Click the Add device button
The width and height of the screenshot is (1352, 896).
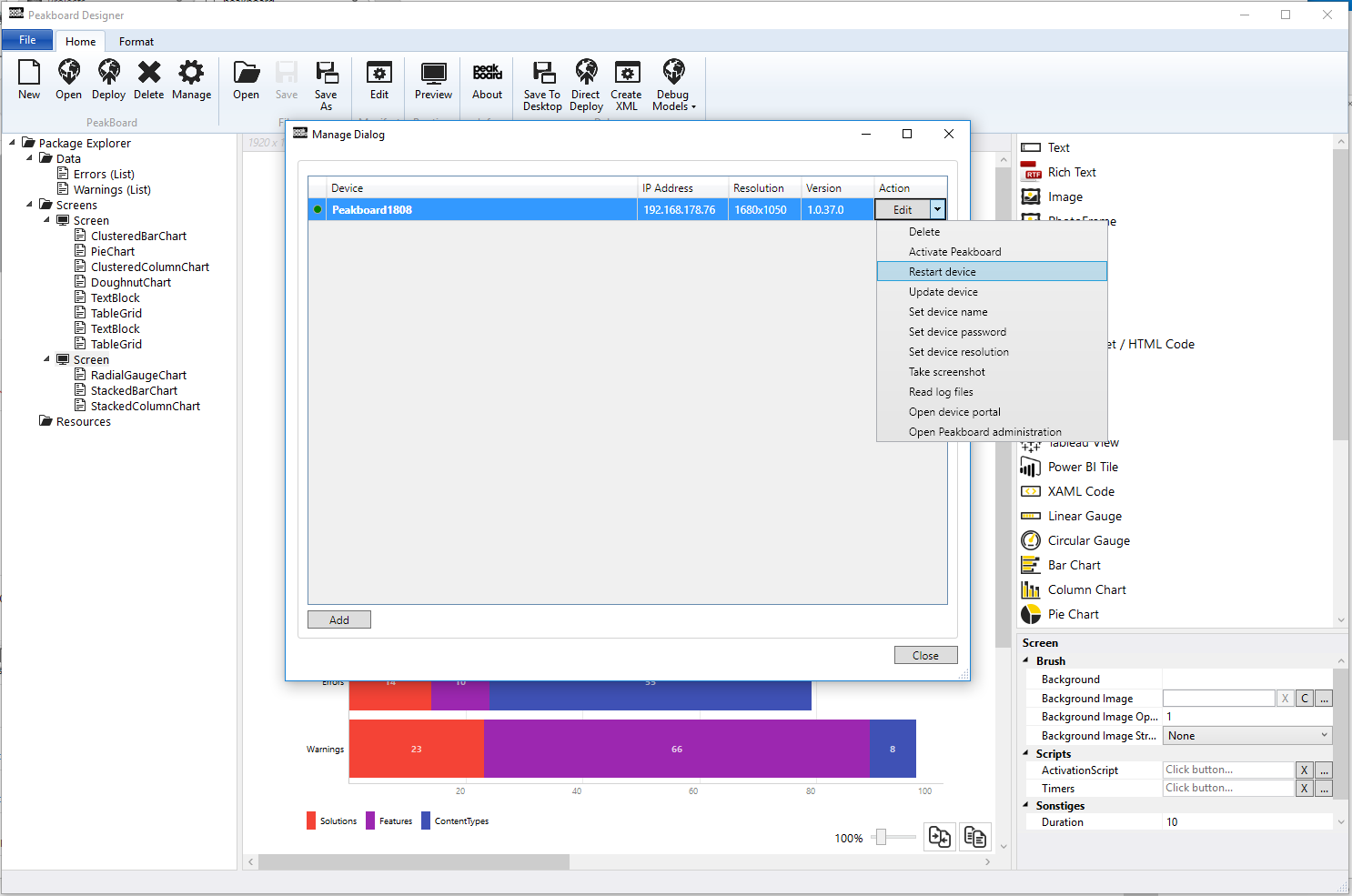click(x=339, y=619)
